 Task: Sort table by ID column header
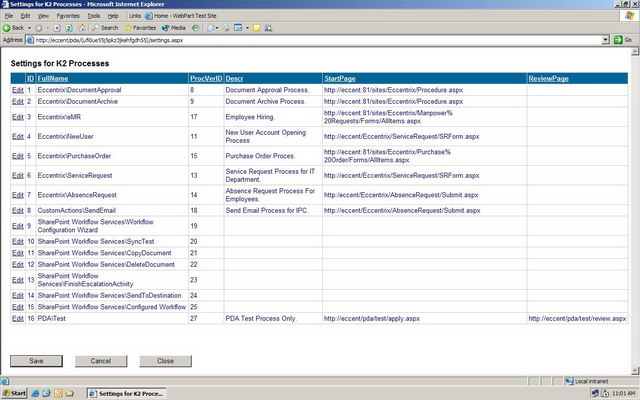[x=30, y=78]
